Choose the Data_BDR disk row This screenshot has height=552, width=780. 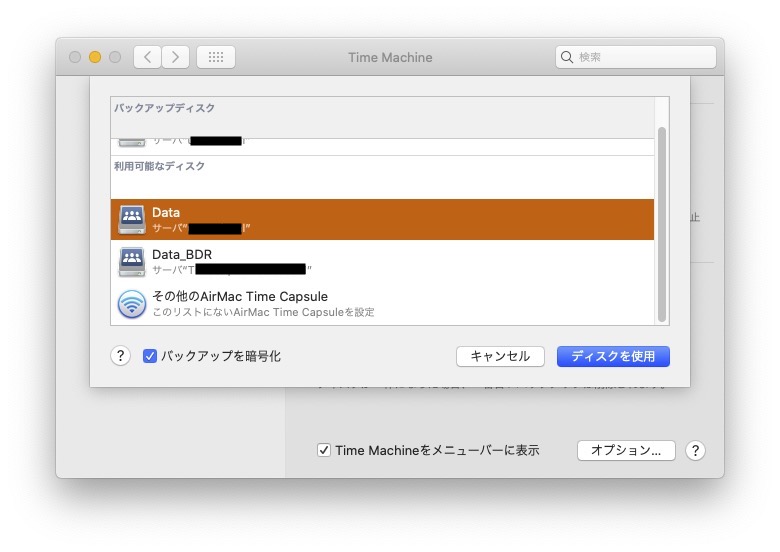382,262
